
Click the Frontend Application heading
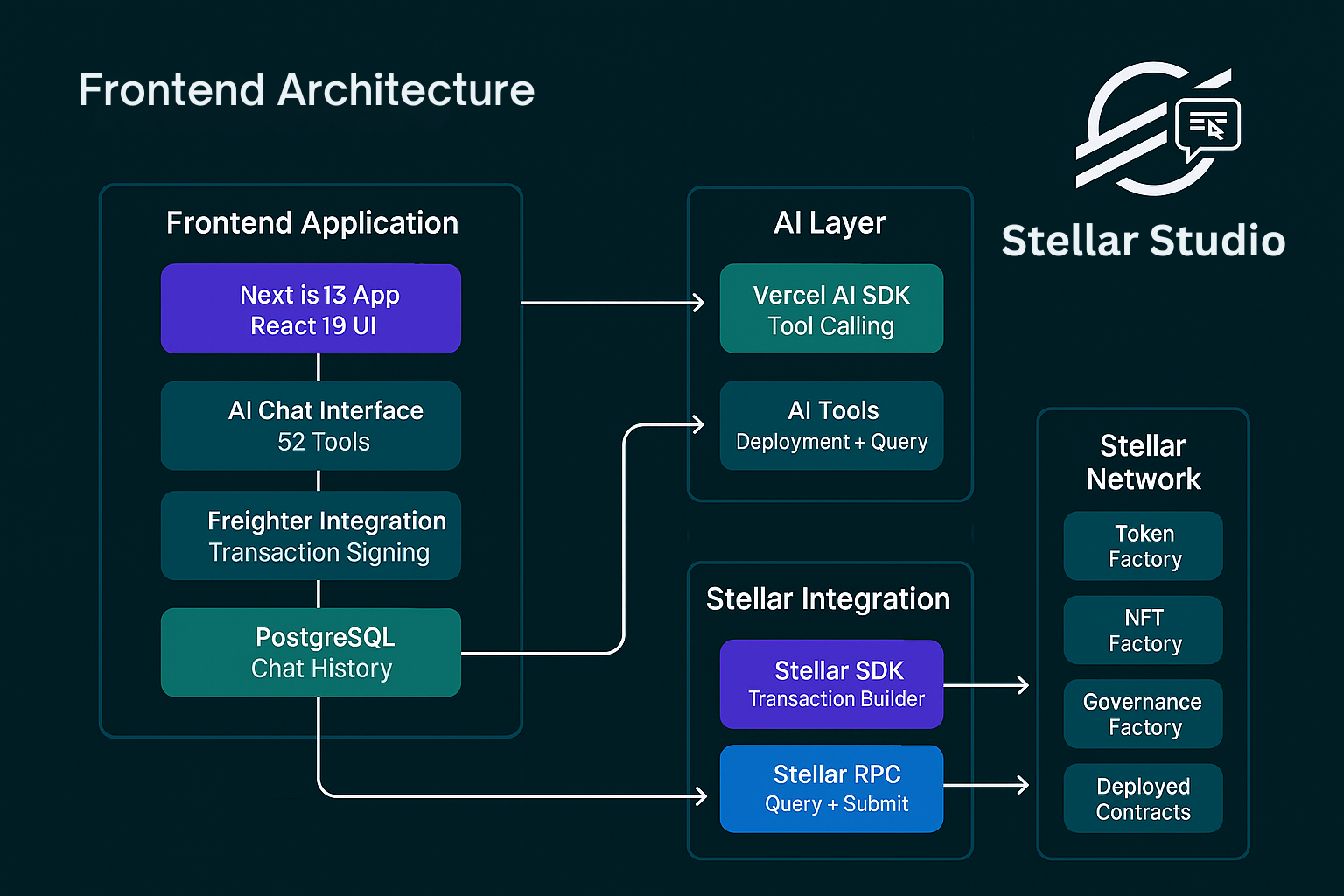(312, 223)
